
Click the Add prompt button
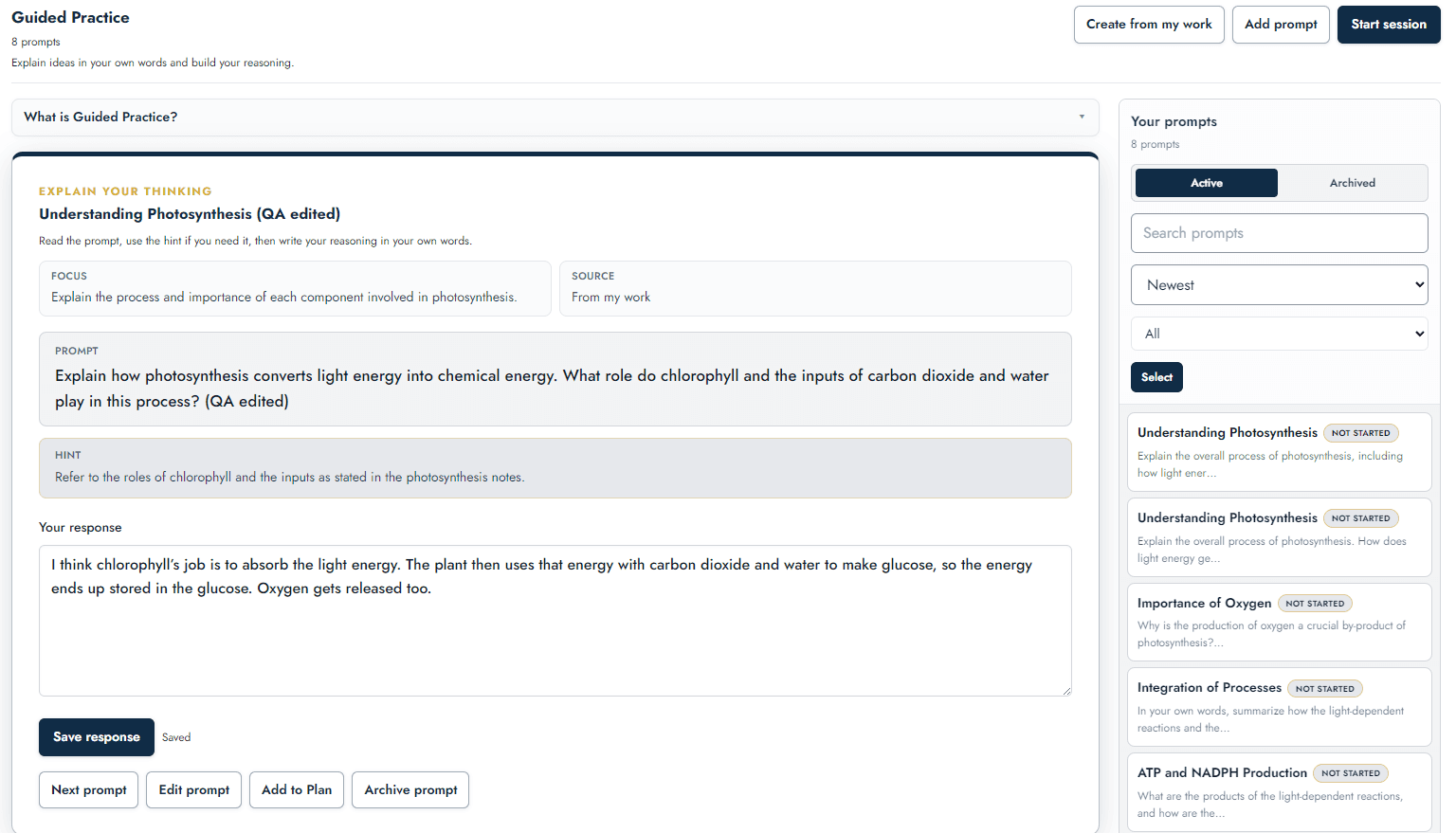click(1281, 25)
